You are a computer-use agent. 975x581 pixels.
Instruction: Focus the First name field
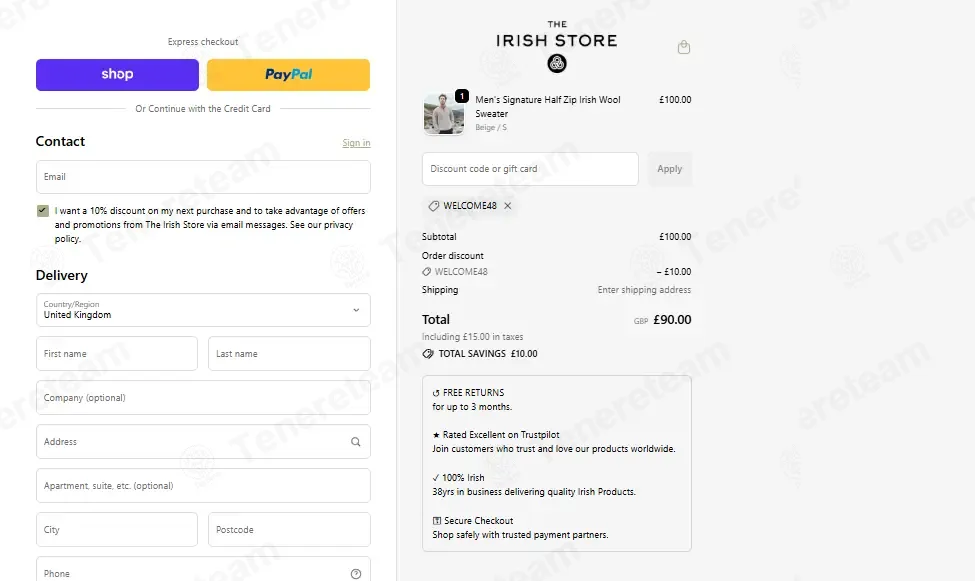[x=117, y=353]
